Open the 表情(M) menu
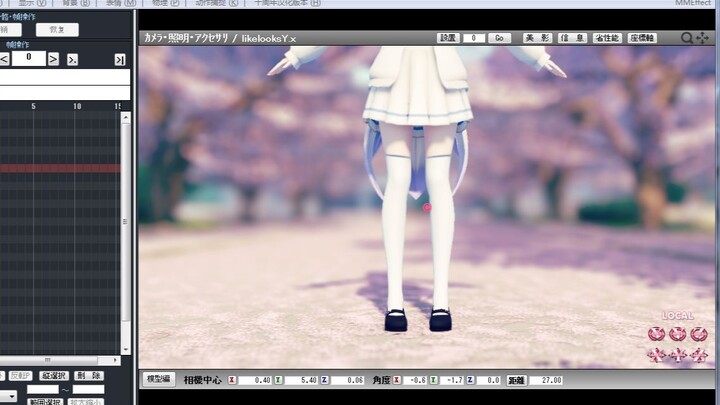The height and width of the screenshot is (405, 720). (121, 3)
